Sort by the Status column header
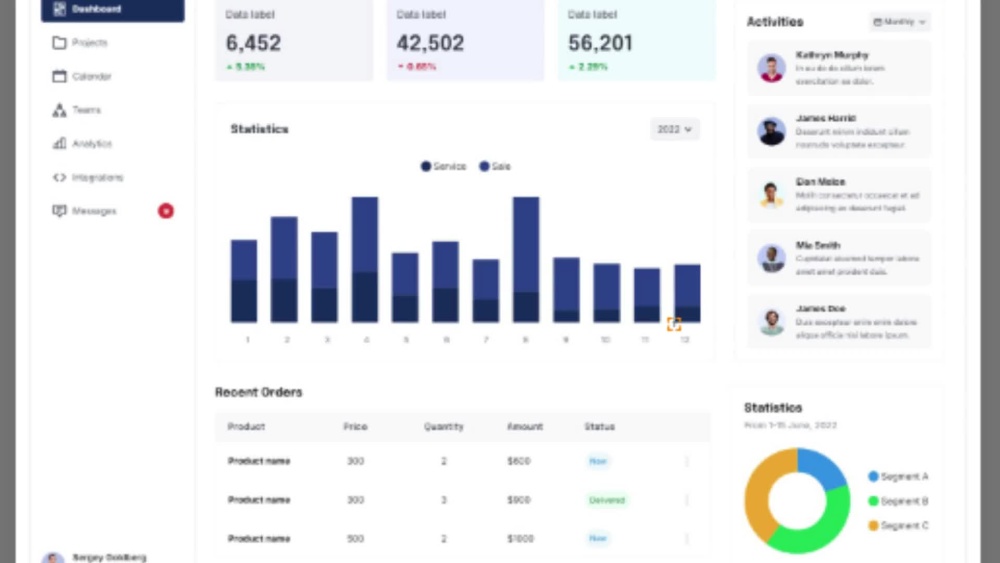This screenshot has height=563, width=1000. tap(599, 427)
